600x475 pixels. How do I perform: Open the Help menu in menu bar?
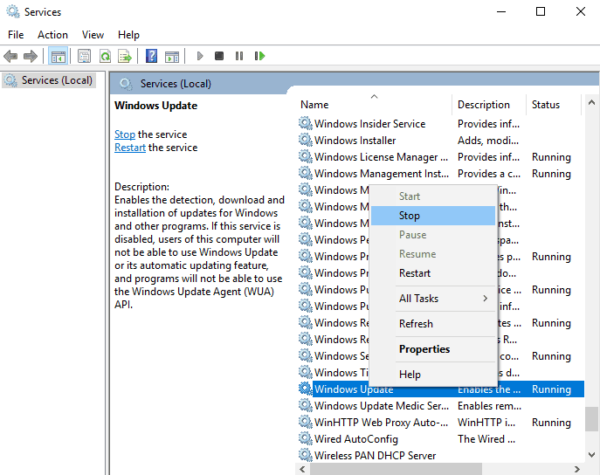pos(129,35)
